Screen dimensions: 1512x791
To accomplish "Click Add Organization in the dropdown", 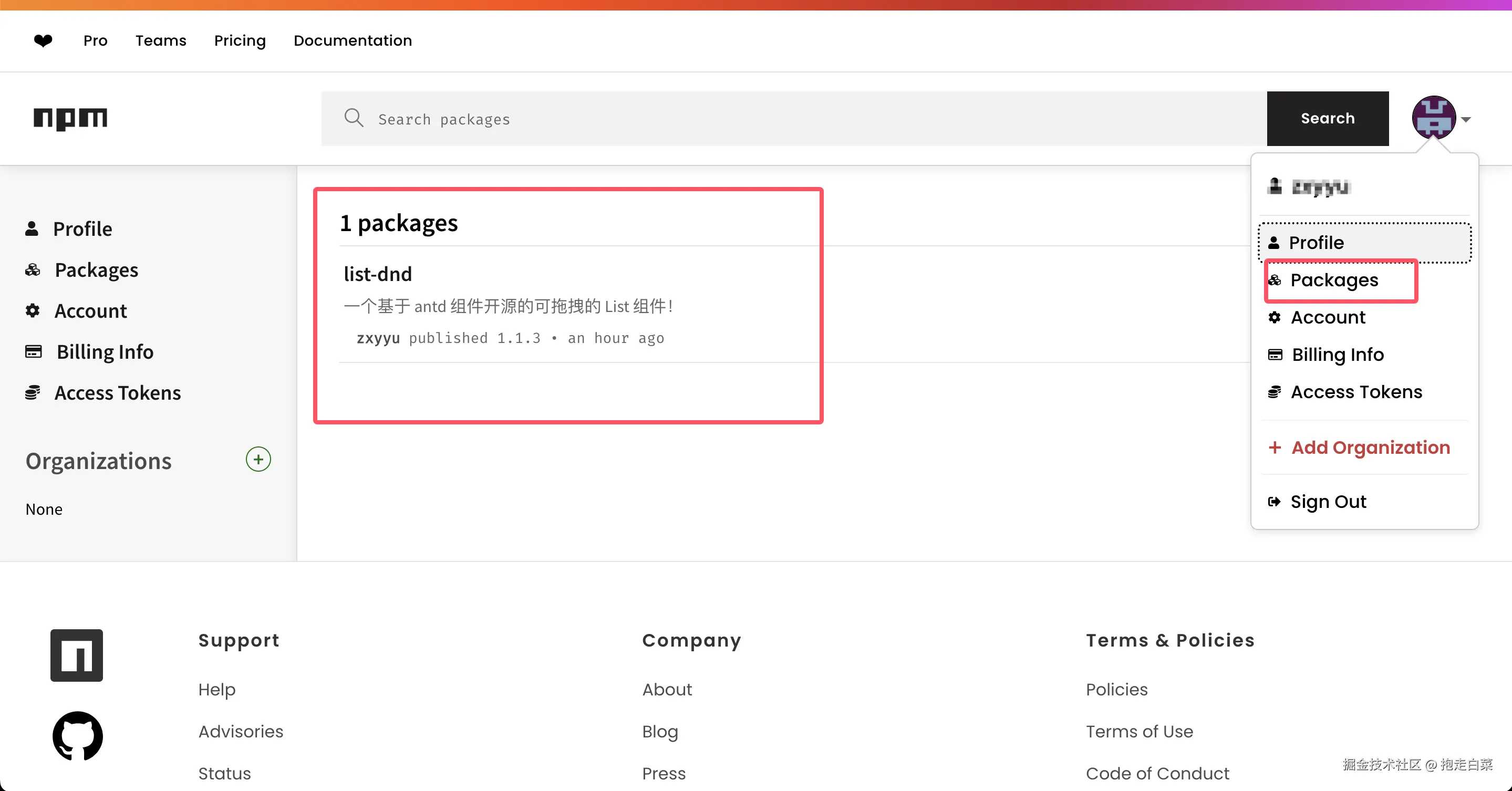I will coord(1370,447).
